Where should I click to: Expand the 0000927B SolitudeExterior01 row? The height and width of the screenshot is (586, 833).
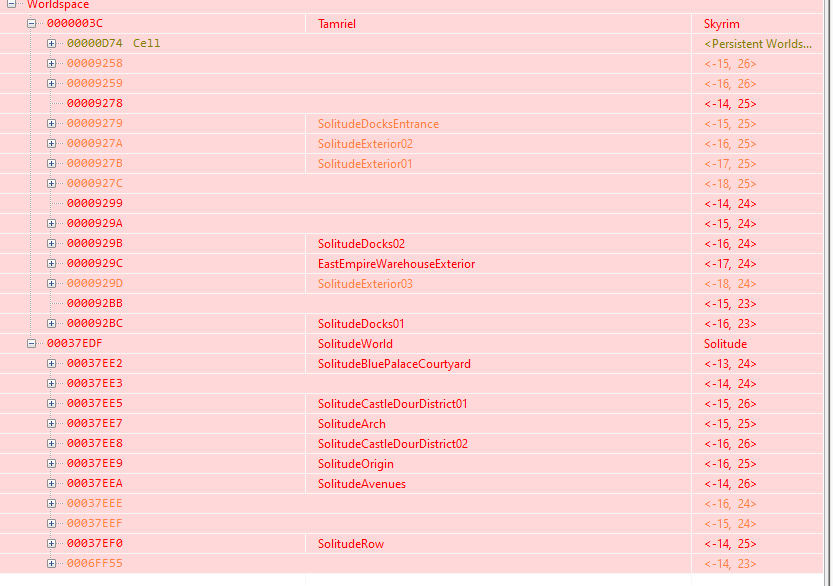[x=52, y=164]
